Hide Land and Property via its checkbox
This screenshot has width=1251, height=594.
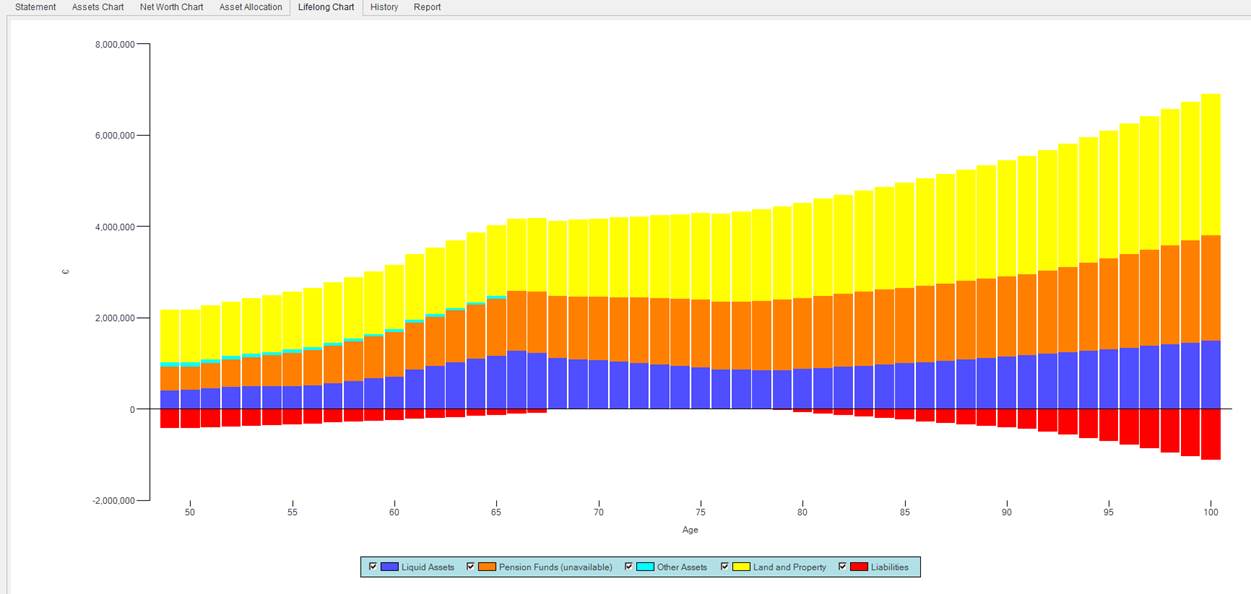tap(724, 567)
